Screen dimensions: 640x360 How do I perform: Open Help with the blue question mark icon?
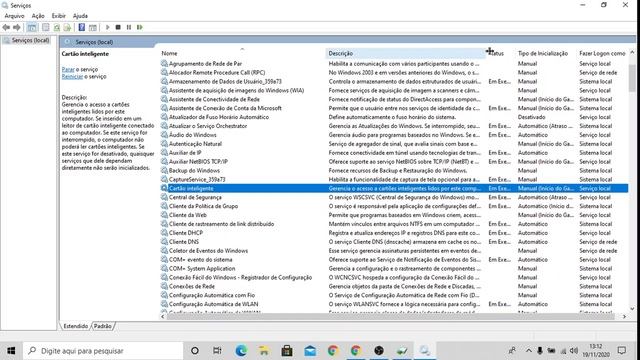pyautogui.click(x=82, y=27)
